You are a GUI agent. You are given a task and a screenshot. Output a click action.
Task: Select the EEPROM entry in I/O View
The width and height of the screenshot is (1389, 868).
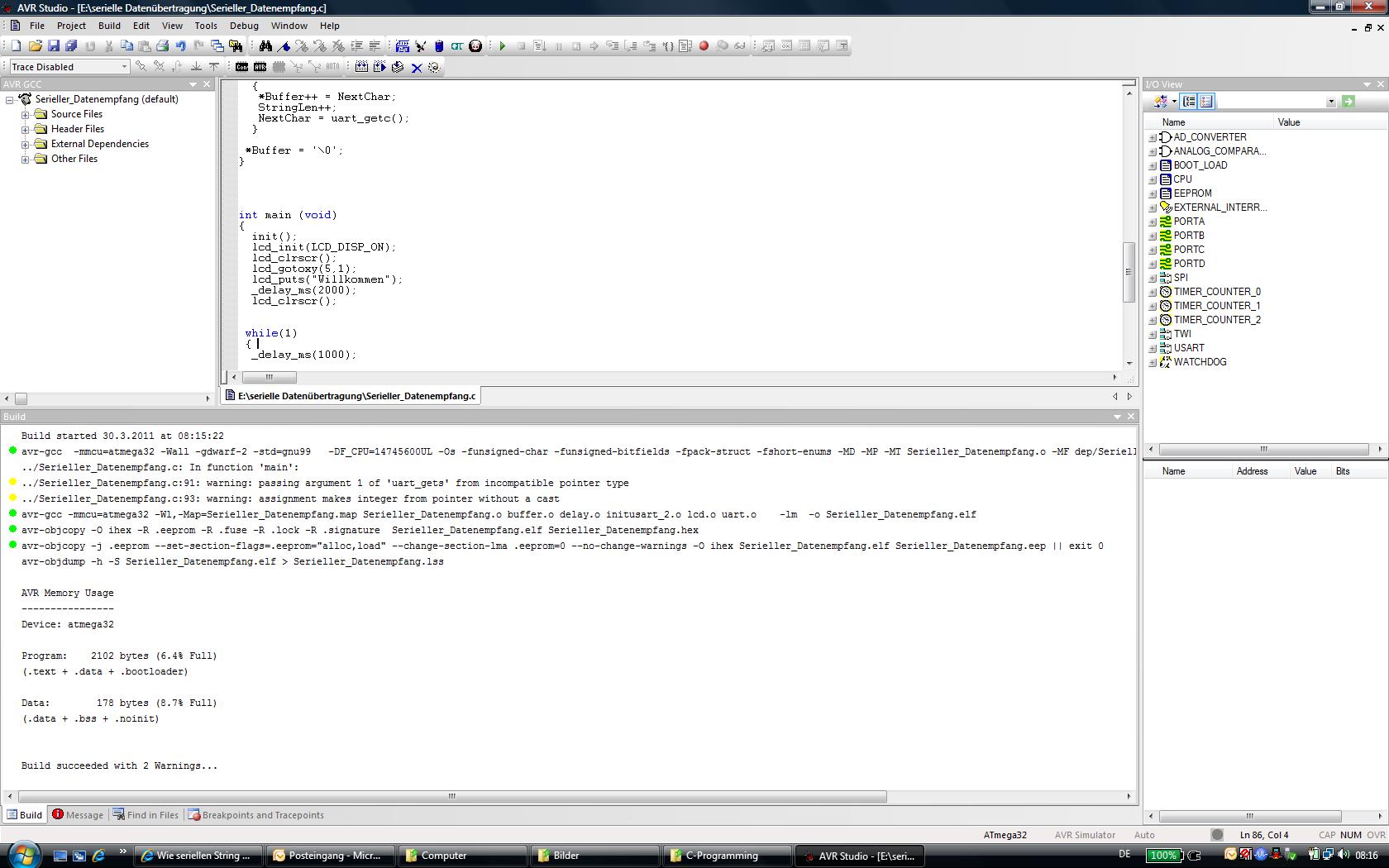pos(1192,193)
